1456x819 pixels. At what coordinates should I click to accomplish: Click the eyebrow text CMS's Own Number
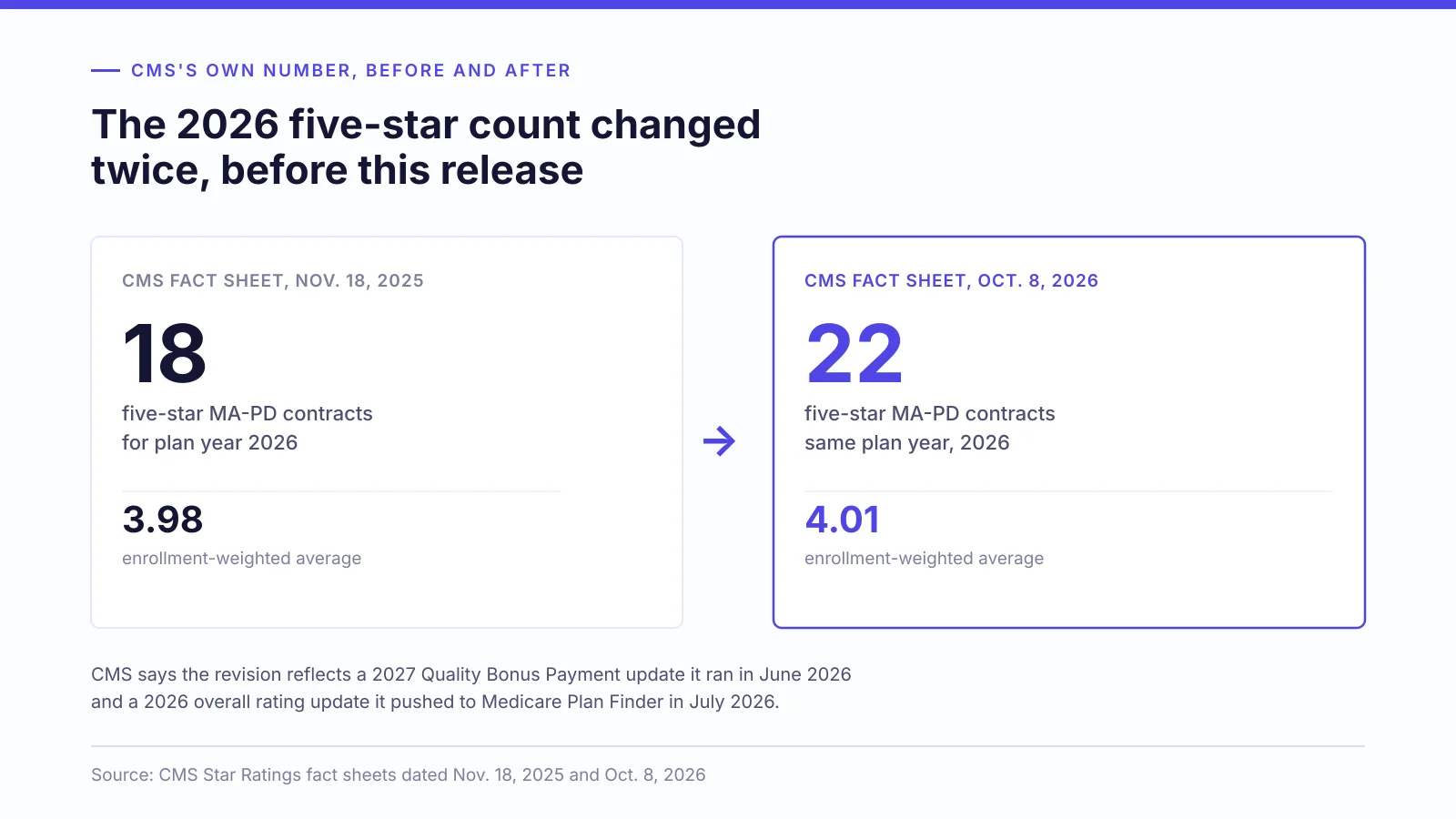click(350, 70)
